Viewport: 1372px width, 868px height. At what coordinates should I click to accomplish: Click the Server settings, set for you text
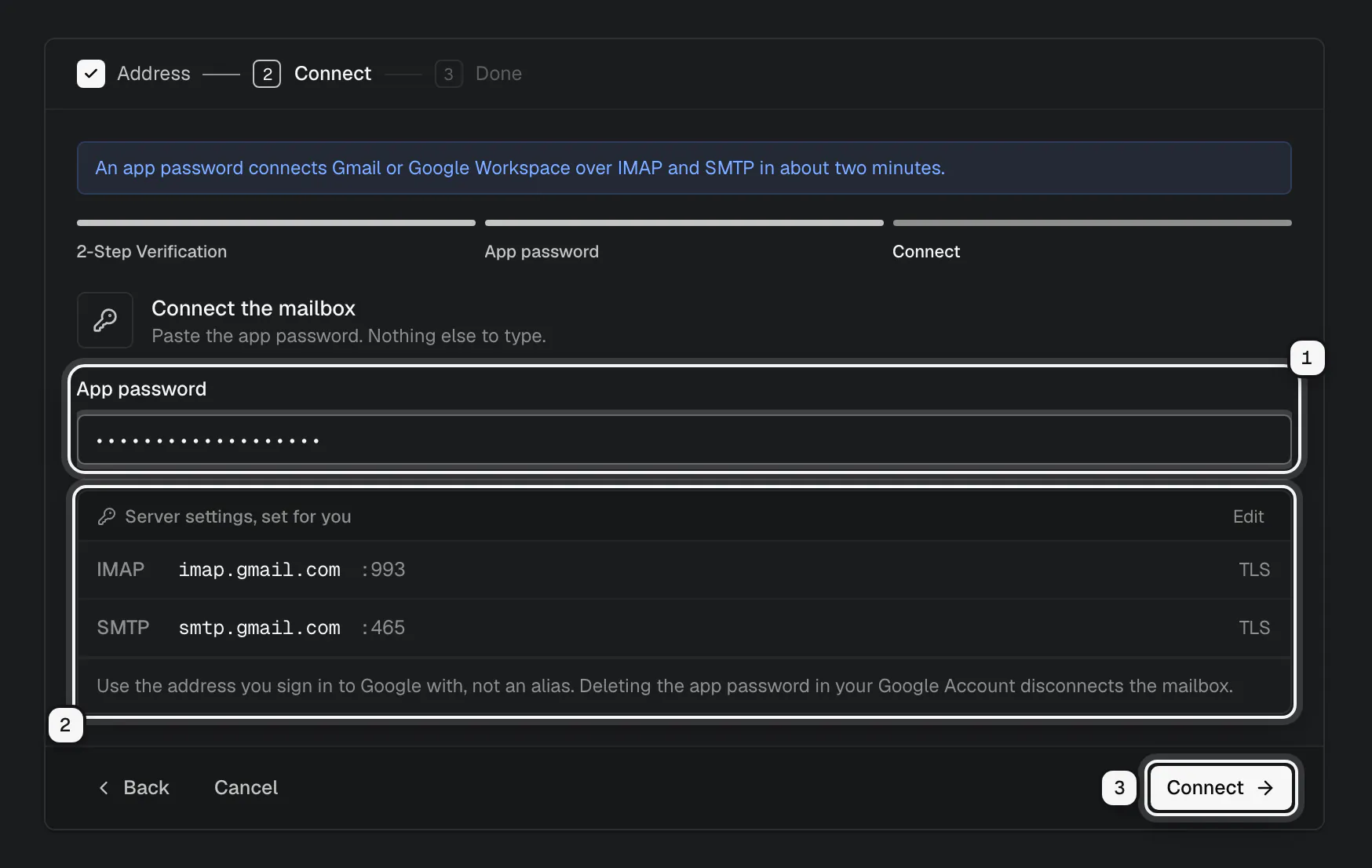point(238,516)
